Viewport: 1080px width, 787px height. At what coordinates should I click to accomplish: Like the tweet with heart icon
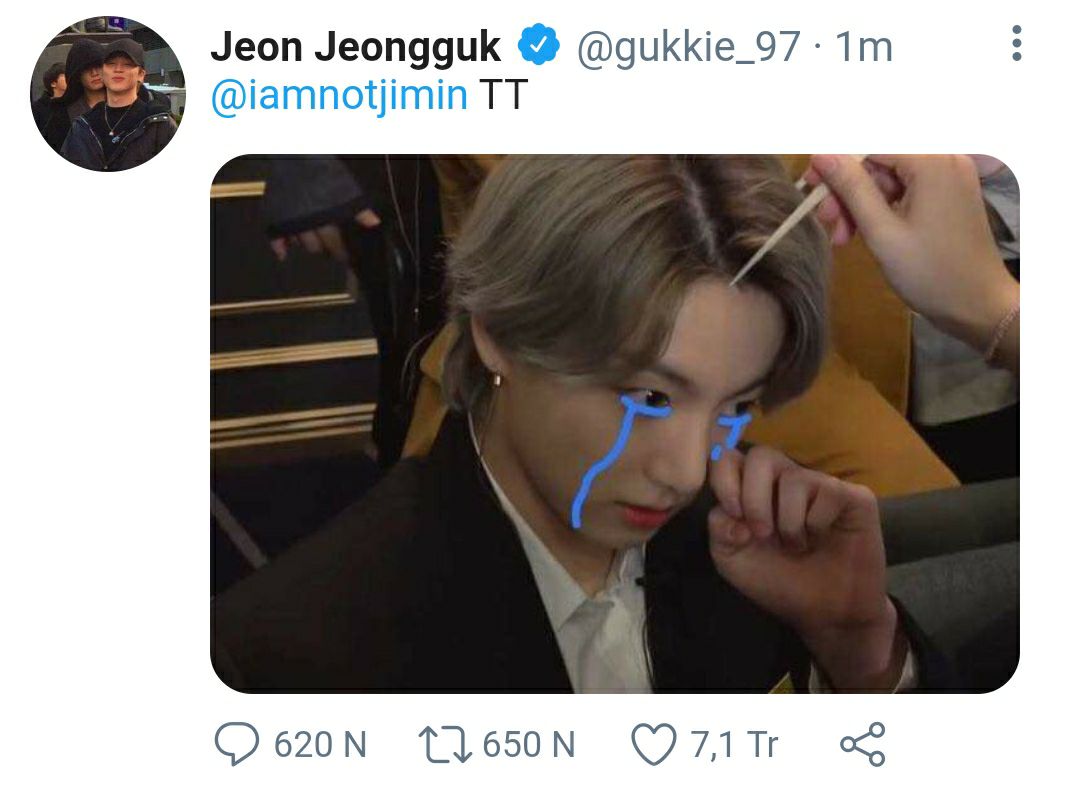click(654, 745)
